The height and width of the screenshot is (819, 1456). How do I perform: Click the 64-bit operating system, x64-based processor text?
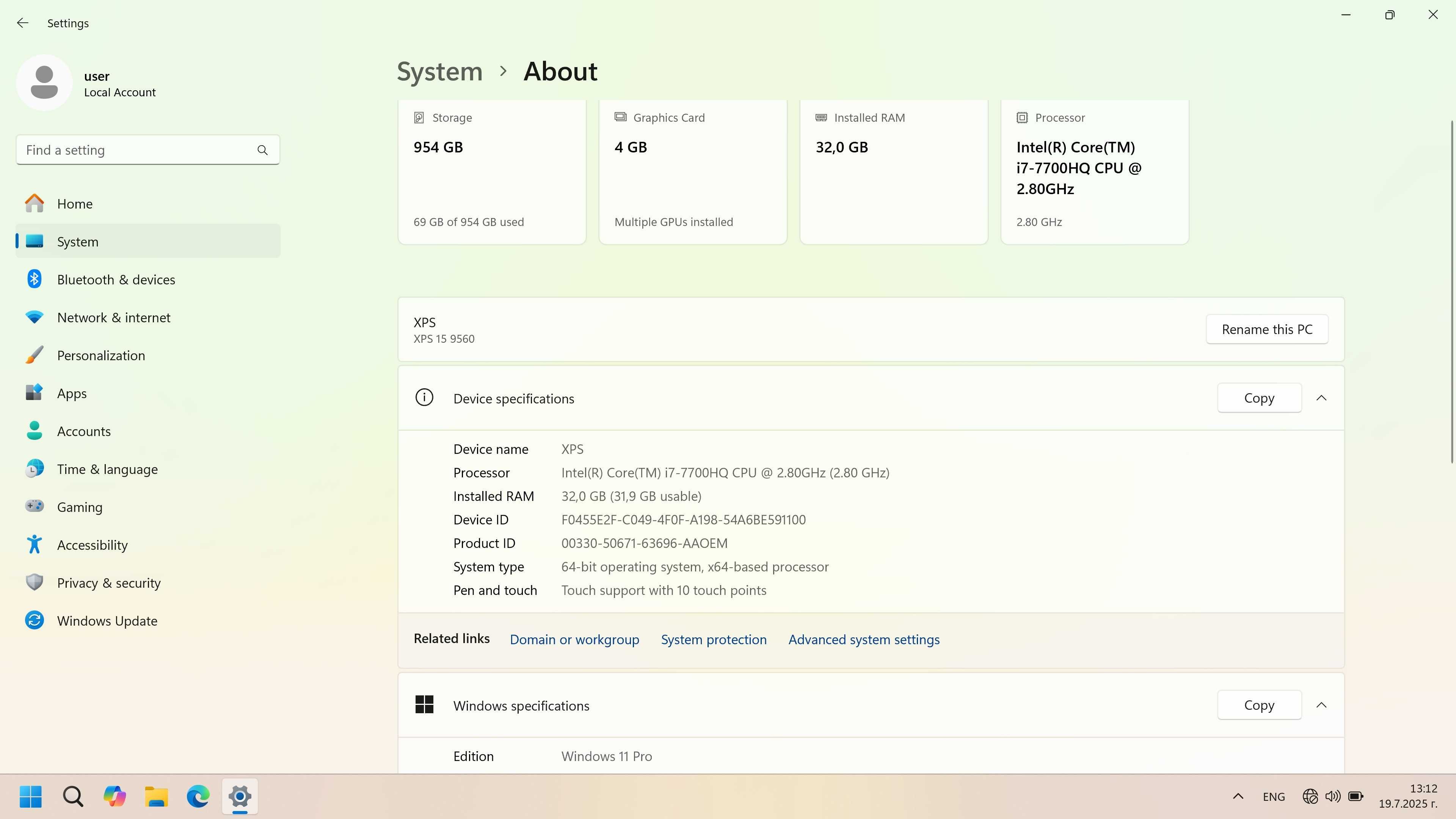[695, 567]
